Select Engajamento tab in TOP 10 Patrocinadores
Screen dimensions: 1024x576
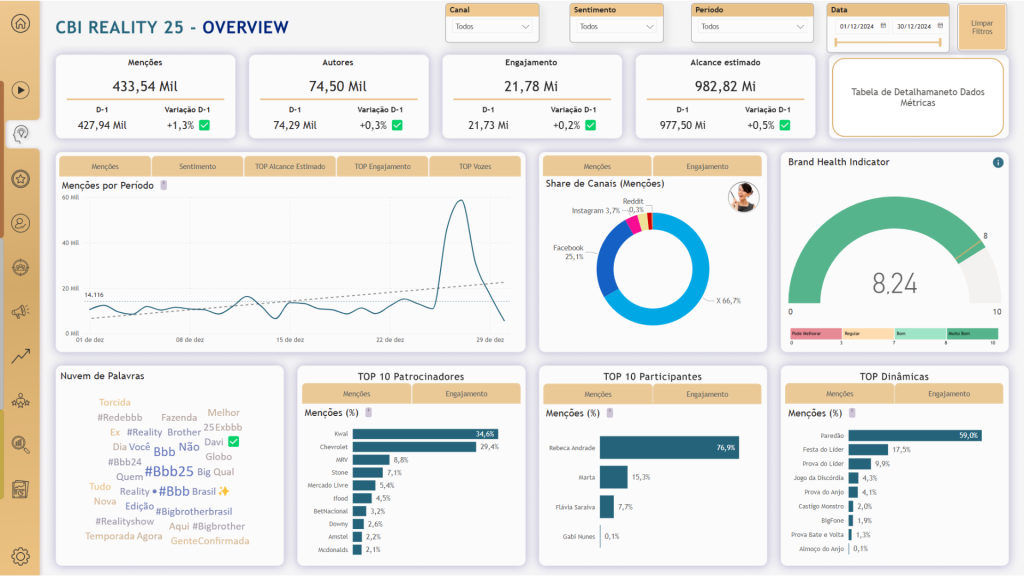coord(466,394)
